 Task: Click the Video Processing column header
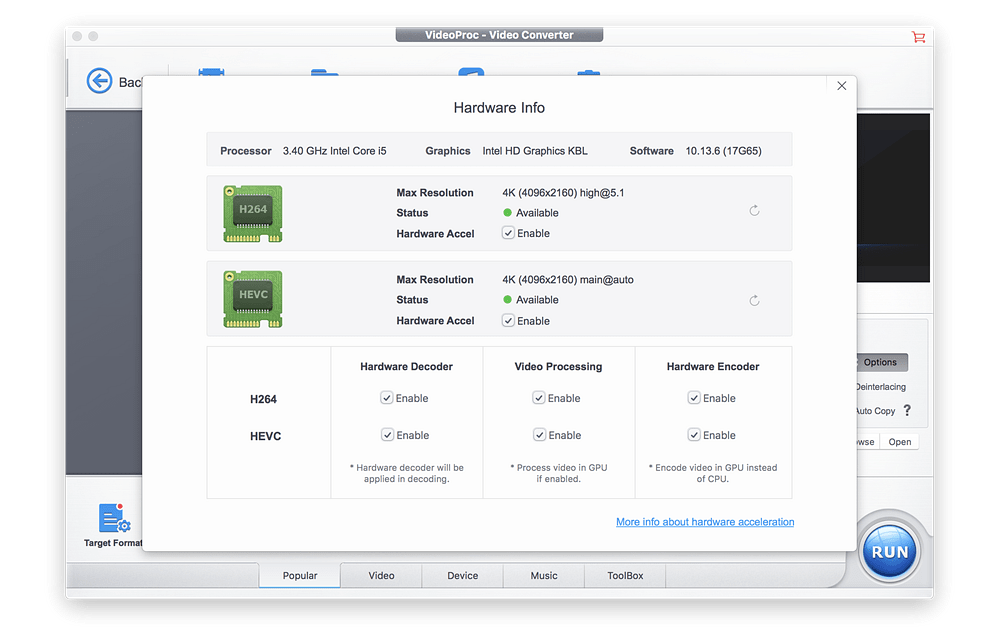pyautogui.click(x=558, y=367)
